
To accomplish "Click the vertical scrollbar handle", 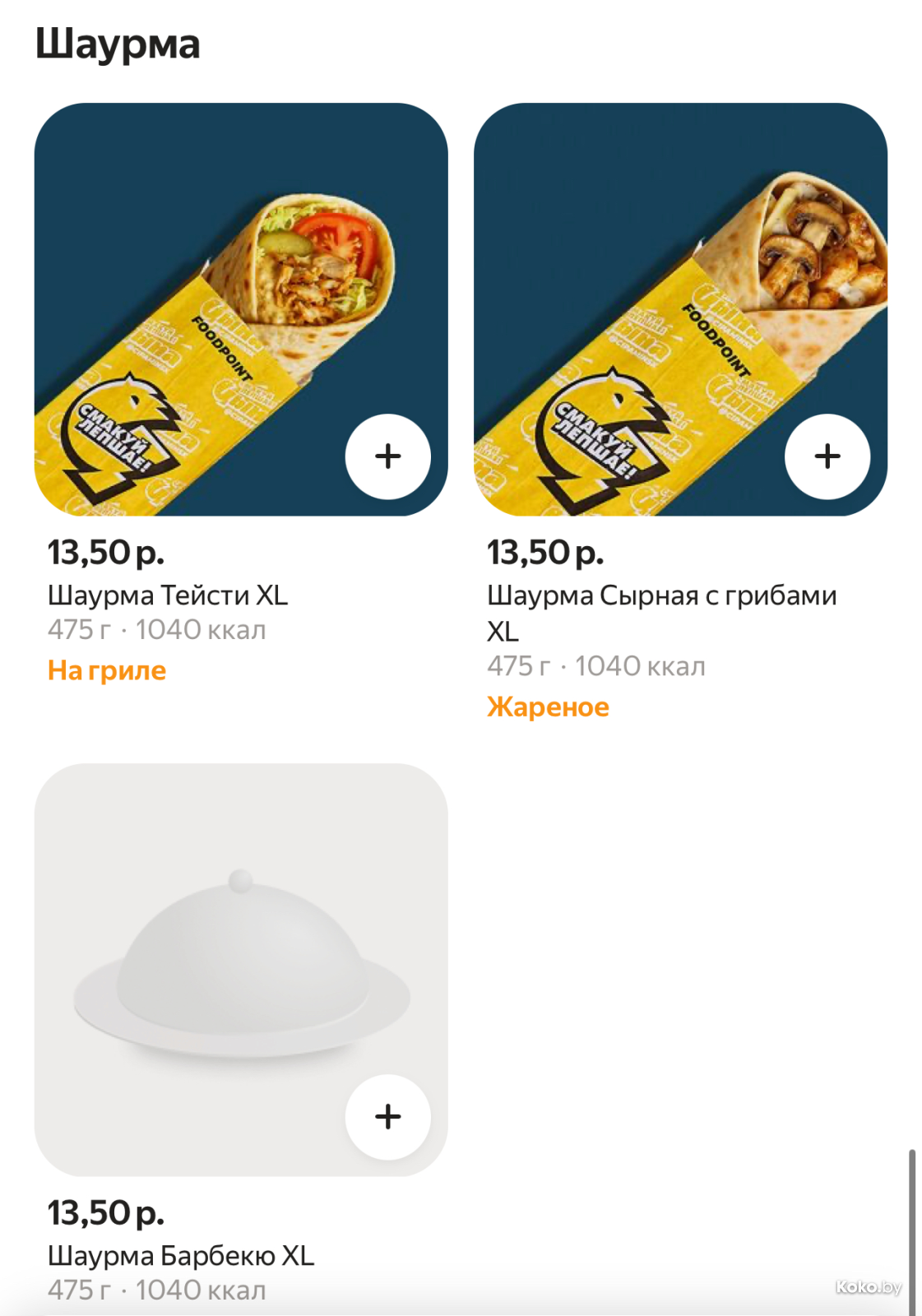I will (x=911, y=1226).
